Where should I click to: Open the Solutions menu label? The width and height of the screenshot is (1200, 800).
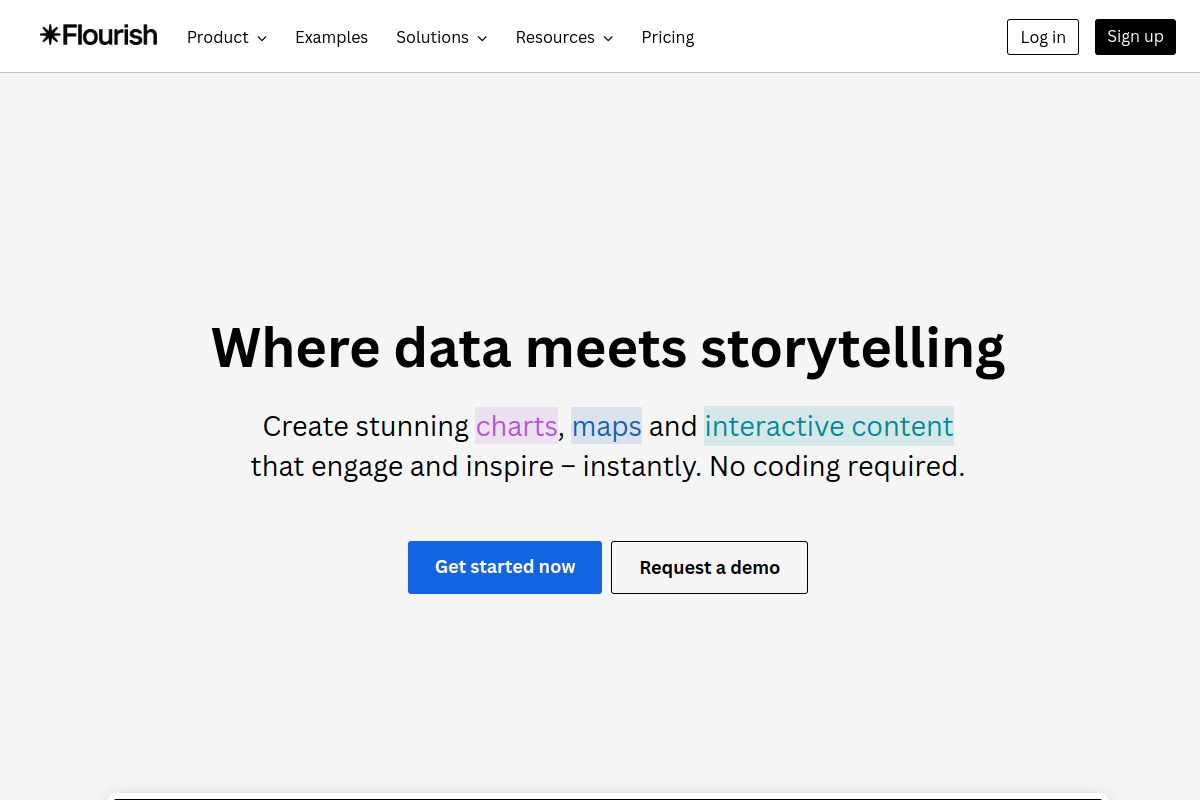point(432,37)
